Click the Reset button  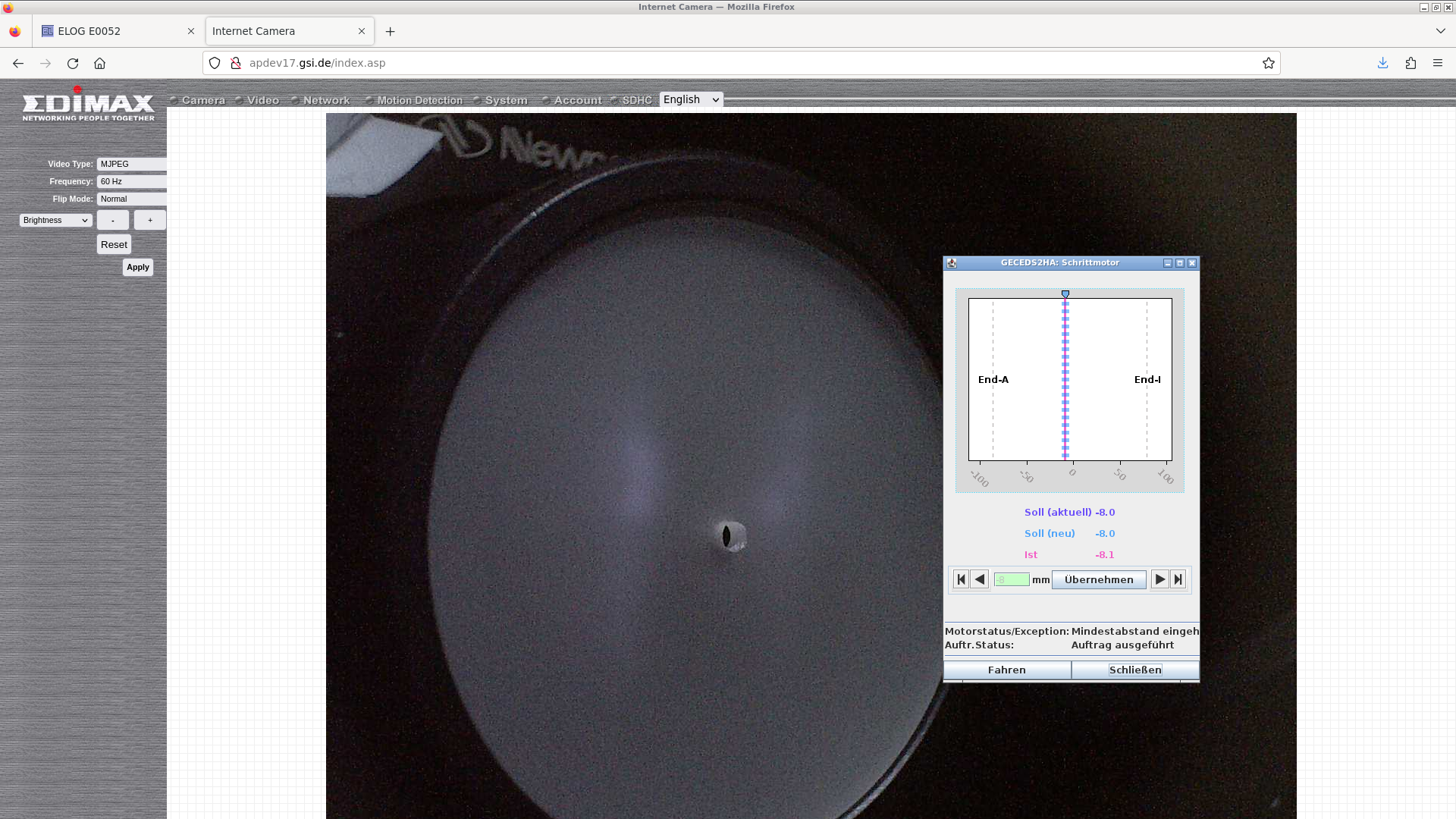click(114, 244)
